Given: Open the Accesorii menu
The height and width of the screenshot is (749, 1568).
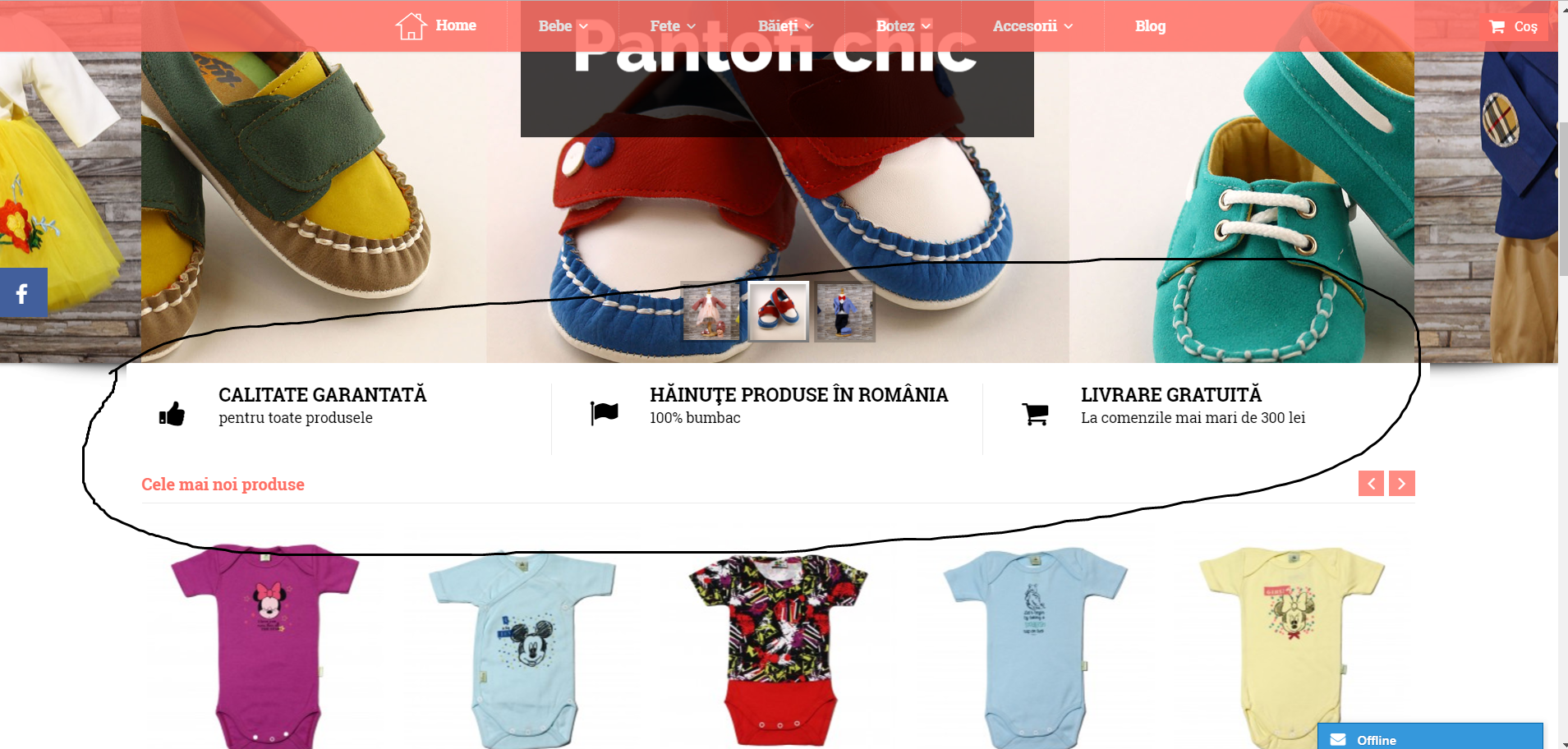Looking at the screenshot, I should [x=1033, y=26].
